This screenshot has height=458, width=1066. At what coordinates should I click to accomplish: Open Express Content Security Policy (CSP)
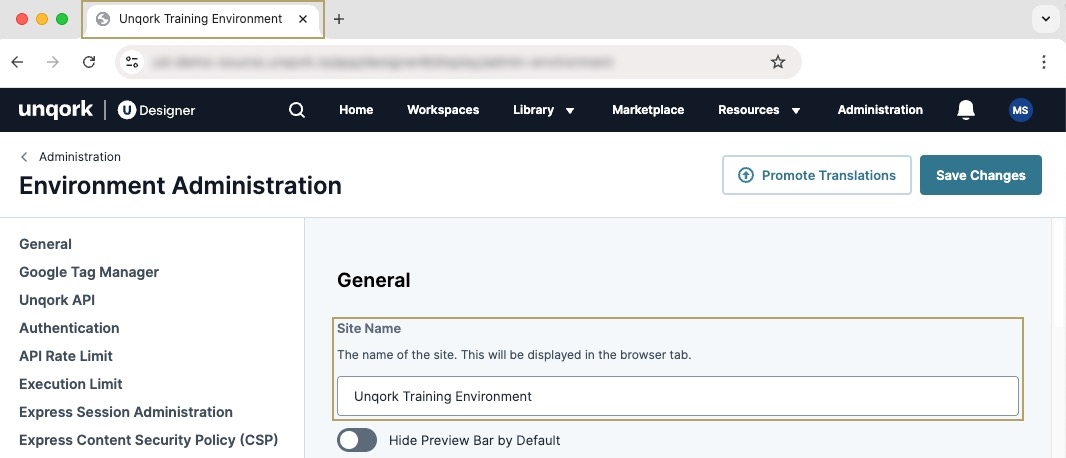pos(149,440)
